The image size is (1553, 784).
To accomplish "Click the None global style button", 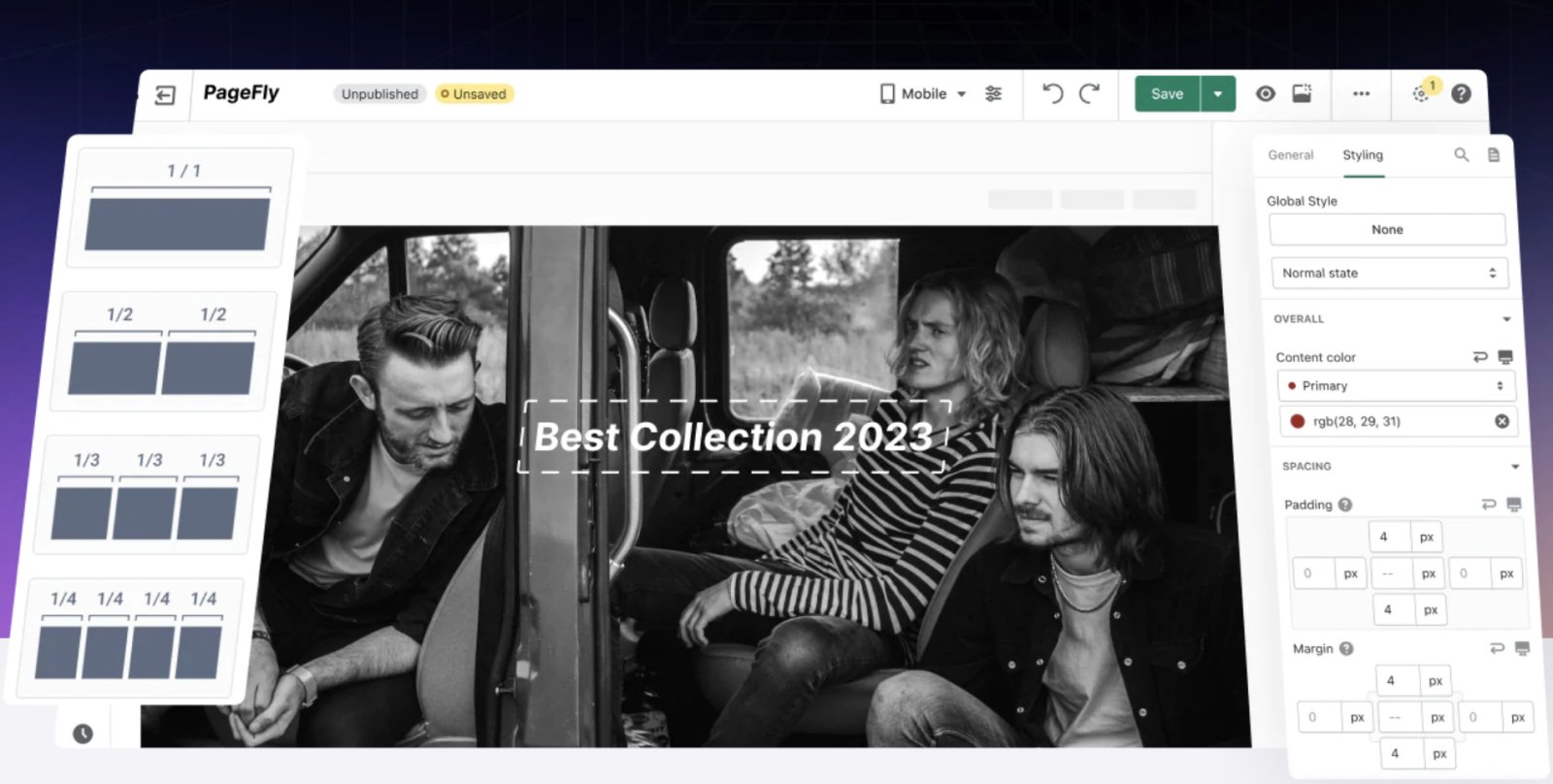I will pyautogui.click(x=1387, y=230).
